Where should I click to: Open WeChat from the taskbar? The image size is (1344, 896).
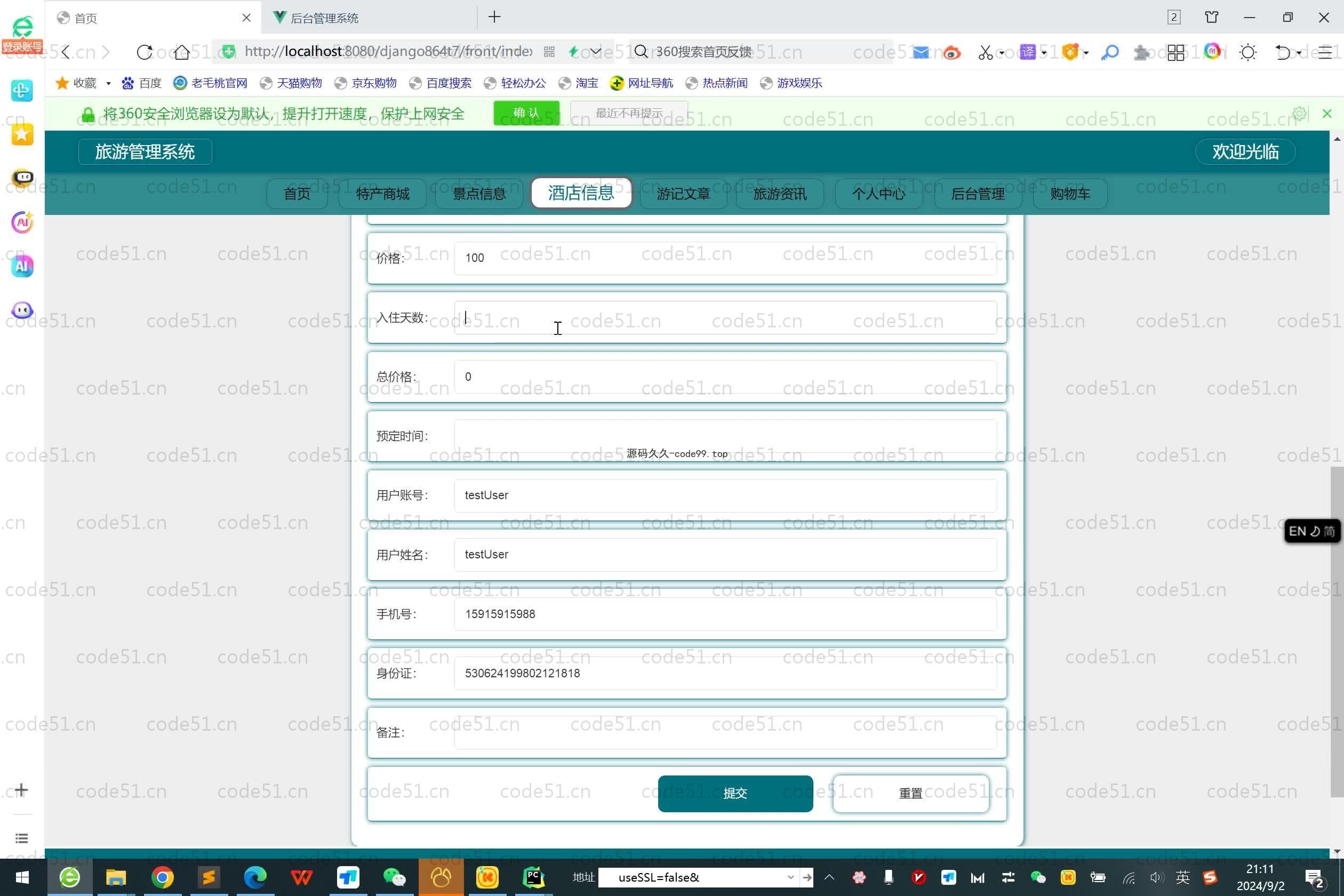(x=394, y=877)
